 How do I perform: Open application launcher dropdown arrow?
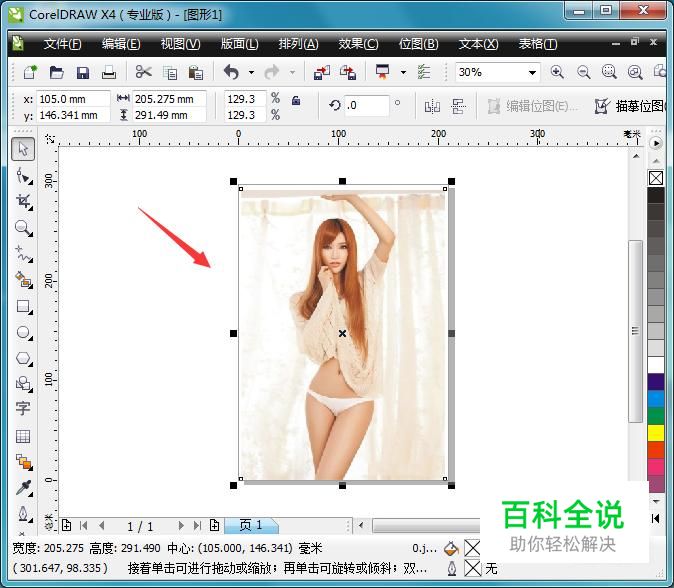[x=403, y=72]
